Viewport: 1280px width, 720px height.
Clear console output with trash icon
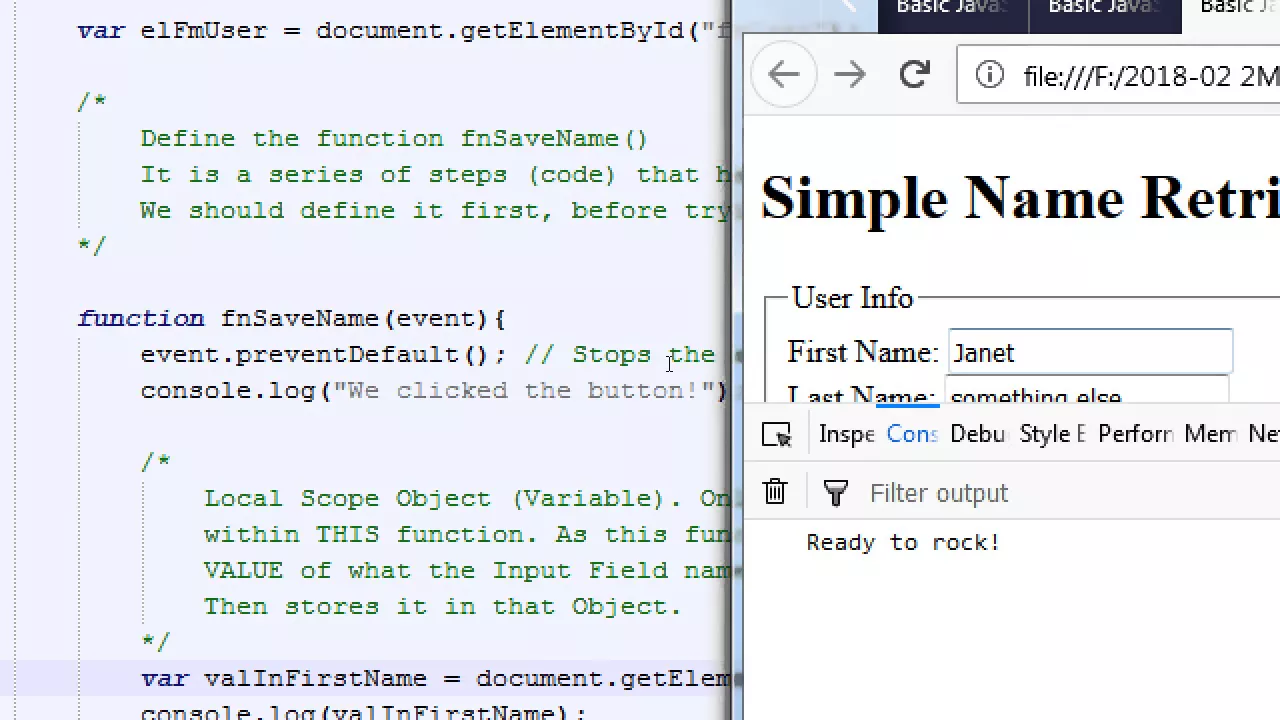tap(775, 492)
